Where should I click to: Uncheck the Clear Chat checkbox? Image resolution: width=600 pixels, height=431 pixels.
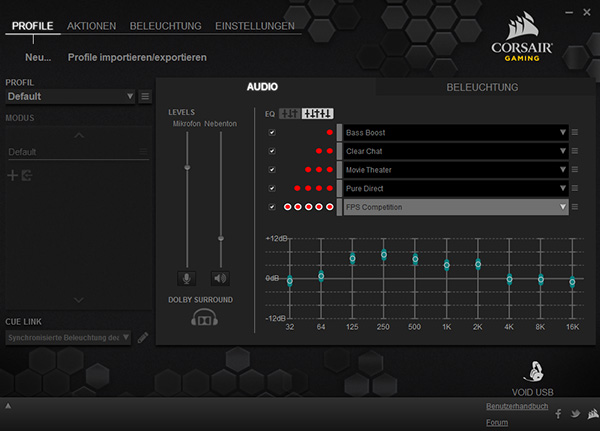tap(272, 151)
